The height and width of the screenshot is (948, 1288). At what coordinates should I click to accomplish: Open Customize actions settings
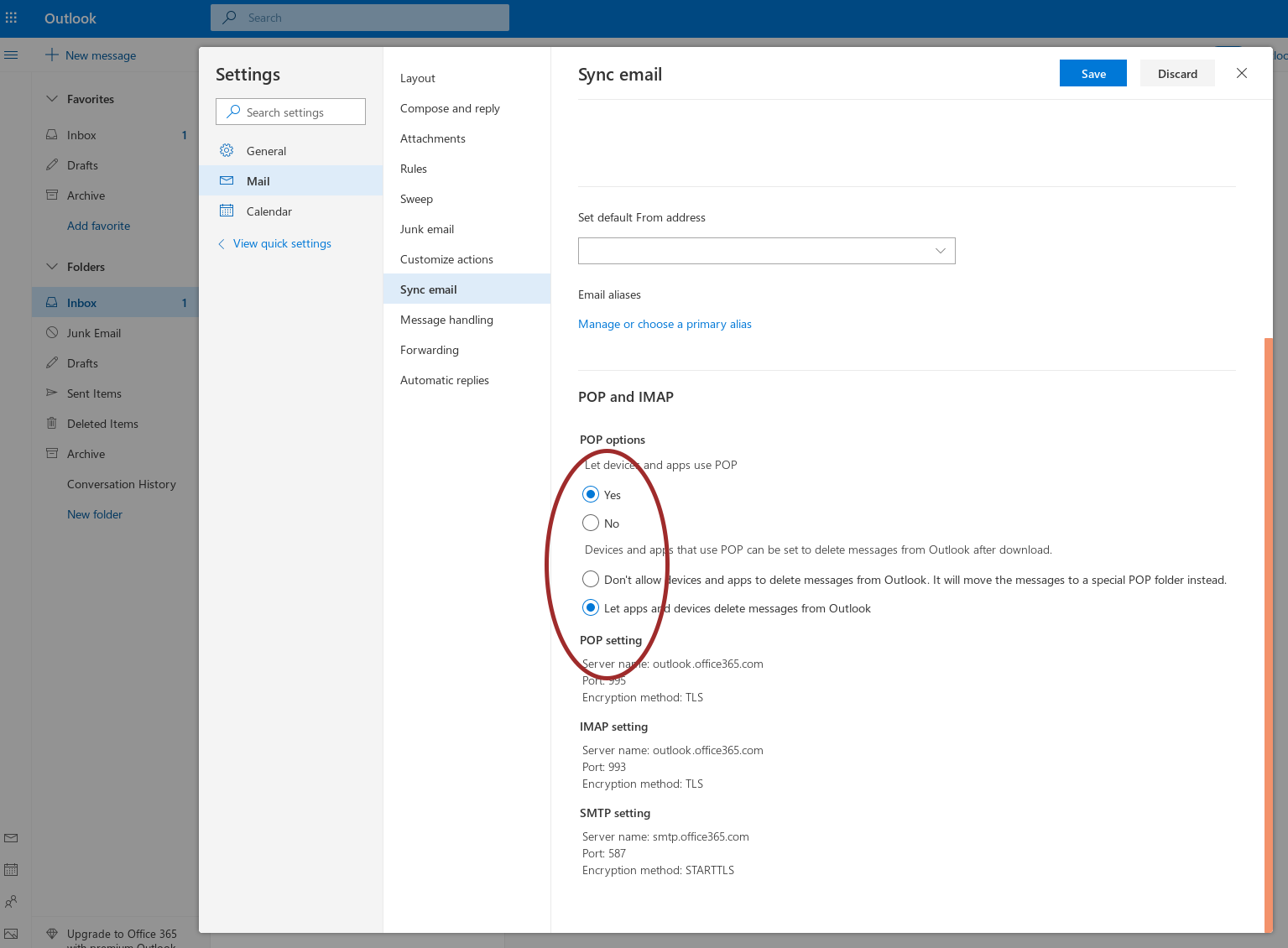(x=467, y=259)
